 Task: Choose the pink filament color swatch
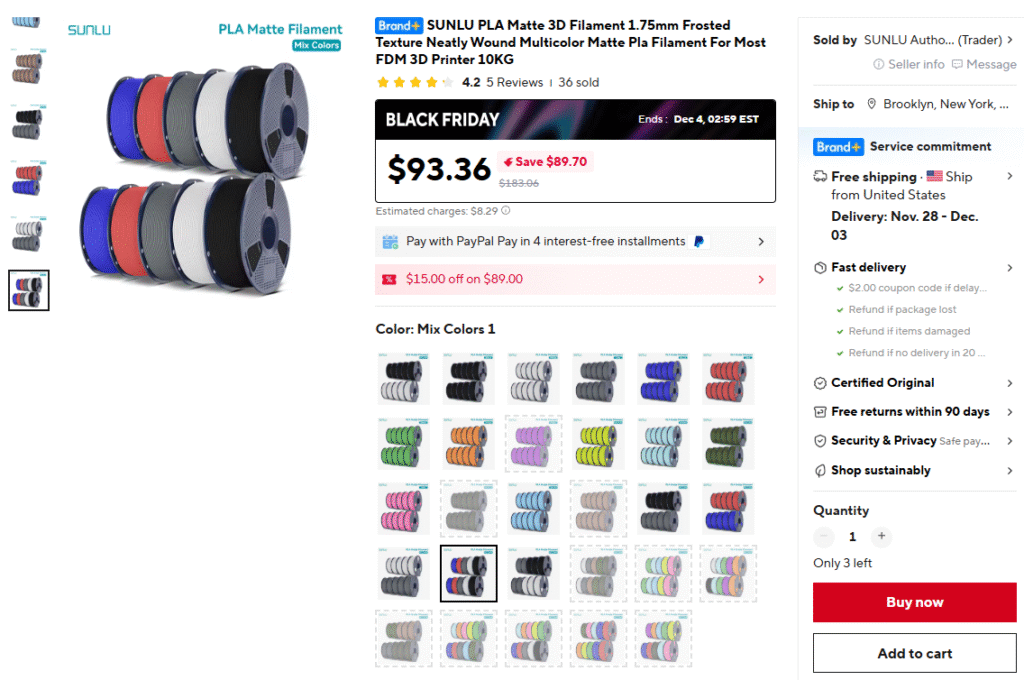point(404,508)
